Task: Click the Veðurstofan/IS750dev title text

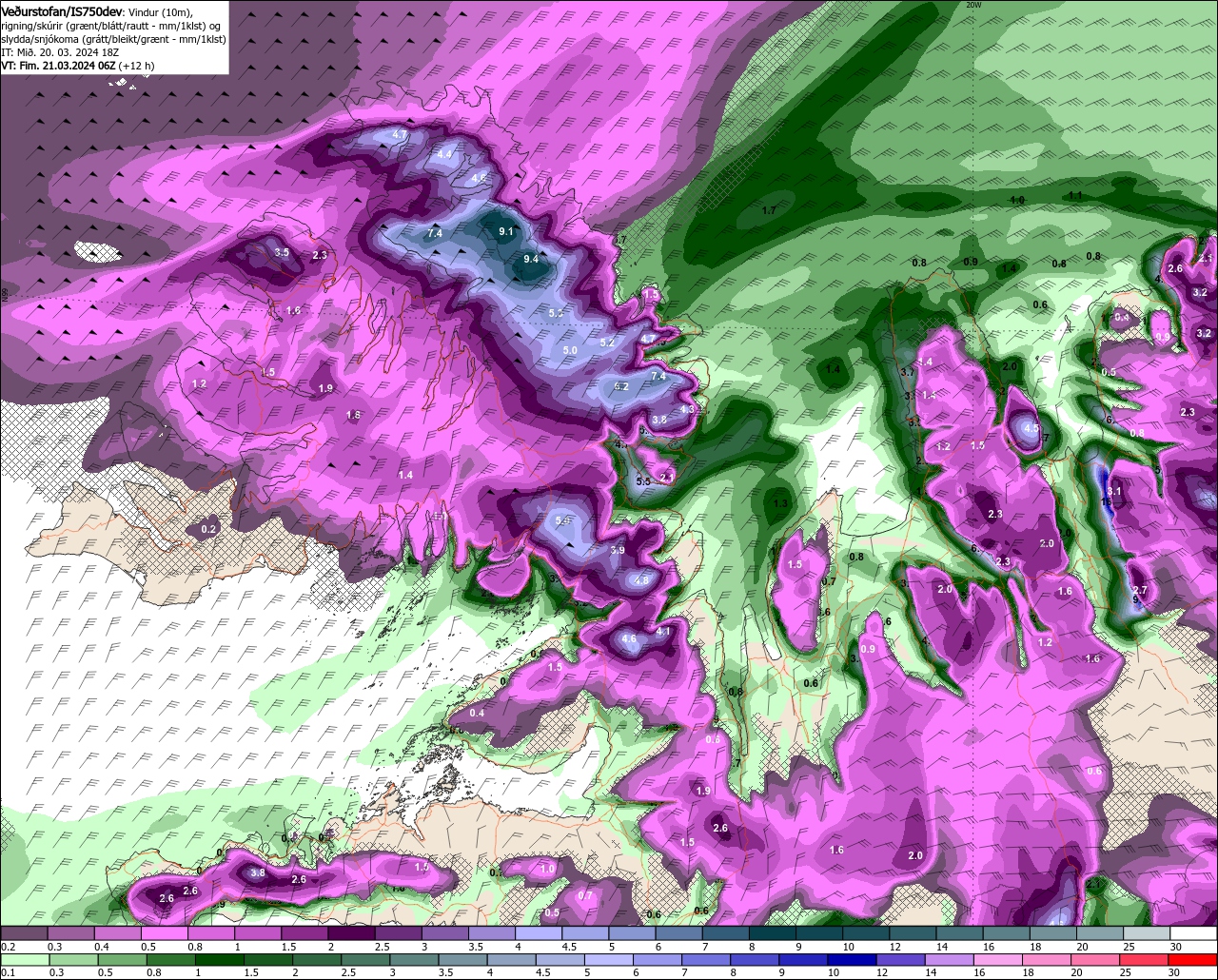Action: [62, 11]
